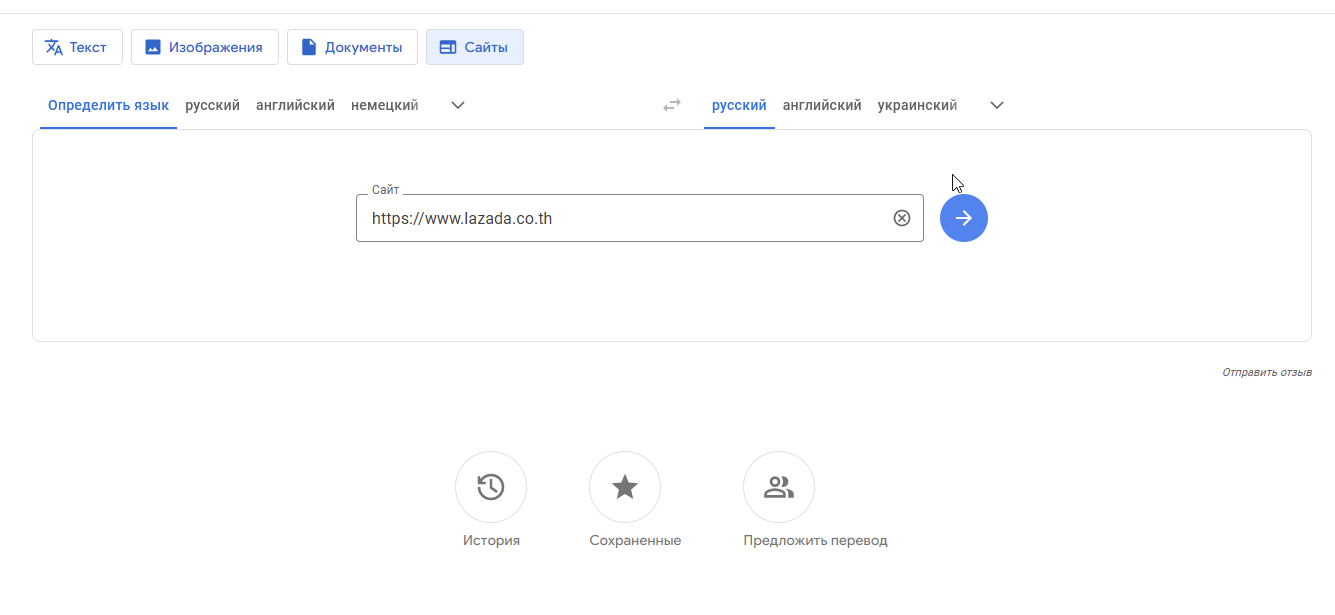This screenshot has height=615, width=1335.
Task: Select Определить язык as source language
Action: [108, 105]
